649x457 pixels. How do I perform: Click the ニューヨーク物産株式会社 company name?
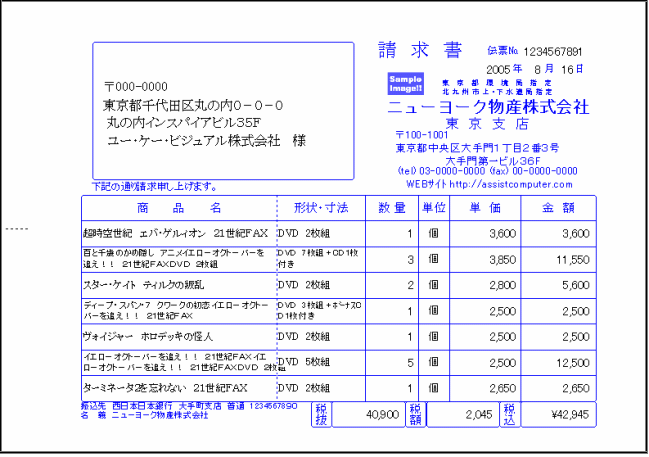click(x=487, y=106)
